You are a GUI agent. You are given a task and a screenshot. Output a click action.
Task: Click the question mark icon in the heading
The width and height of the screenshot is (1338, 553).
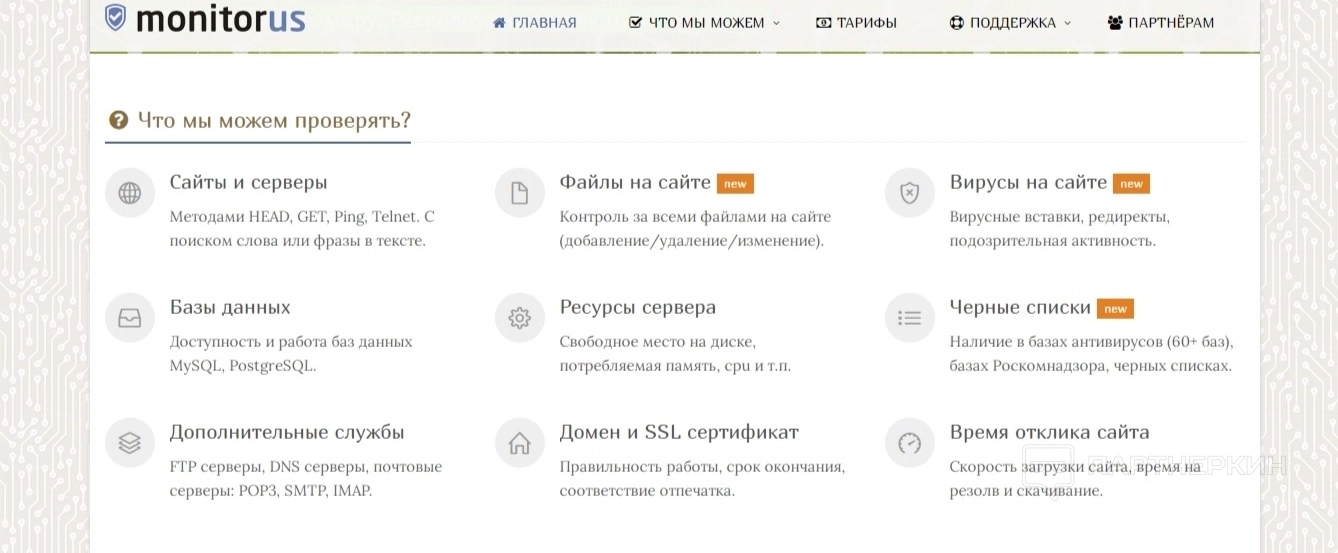pos(119,121)
